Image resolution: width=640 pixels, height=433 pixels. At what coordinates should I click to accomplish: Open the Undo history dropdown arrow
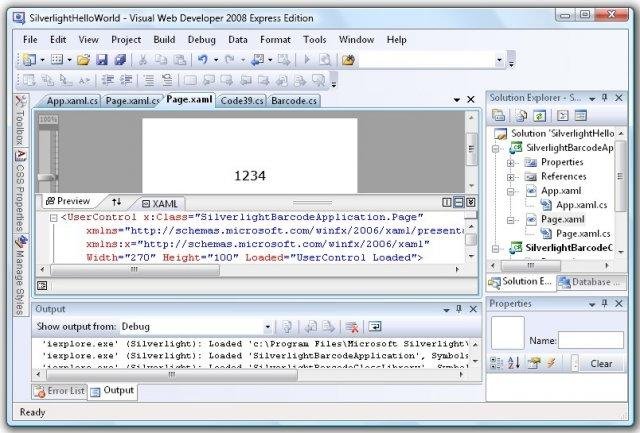[x=216, y=60]
